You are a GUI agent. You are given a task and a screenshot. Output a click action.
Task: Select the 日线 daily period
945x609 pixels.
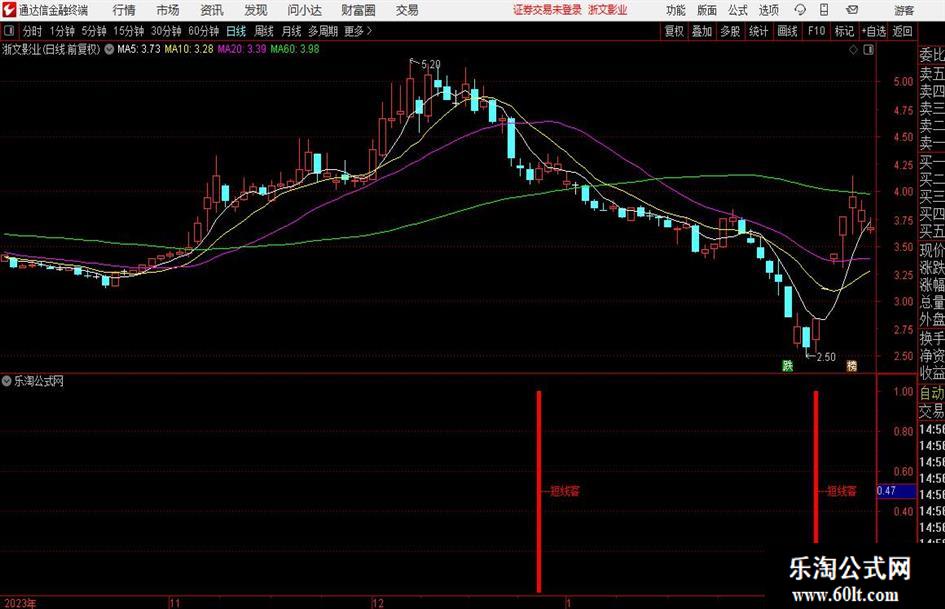(x=236, y=31)
